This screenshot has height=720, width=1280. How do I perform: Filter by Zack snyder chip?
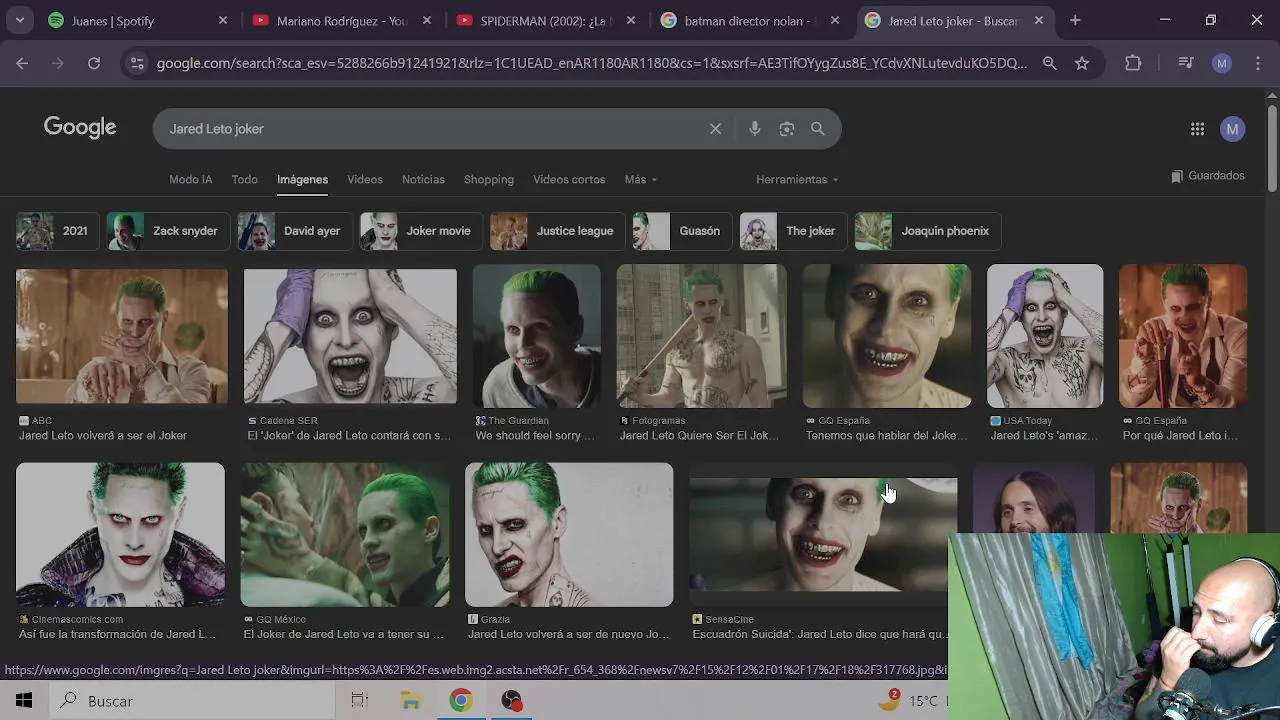169,231
